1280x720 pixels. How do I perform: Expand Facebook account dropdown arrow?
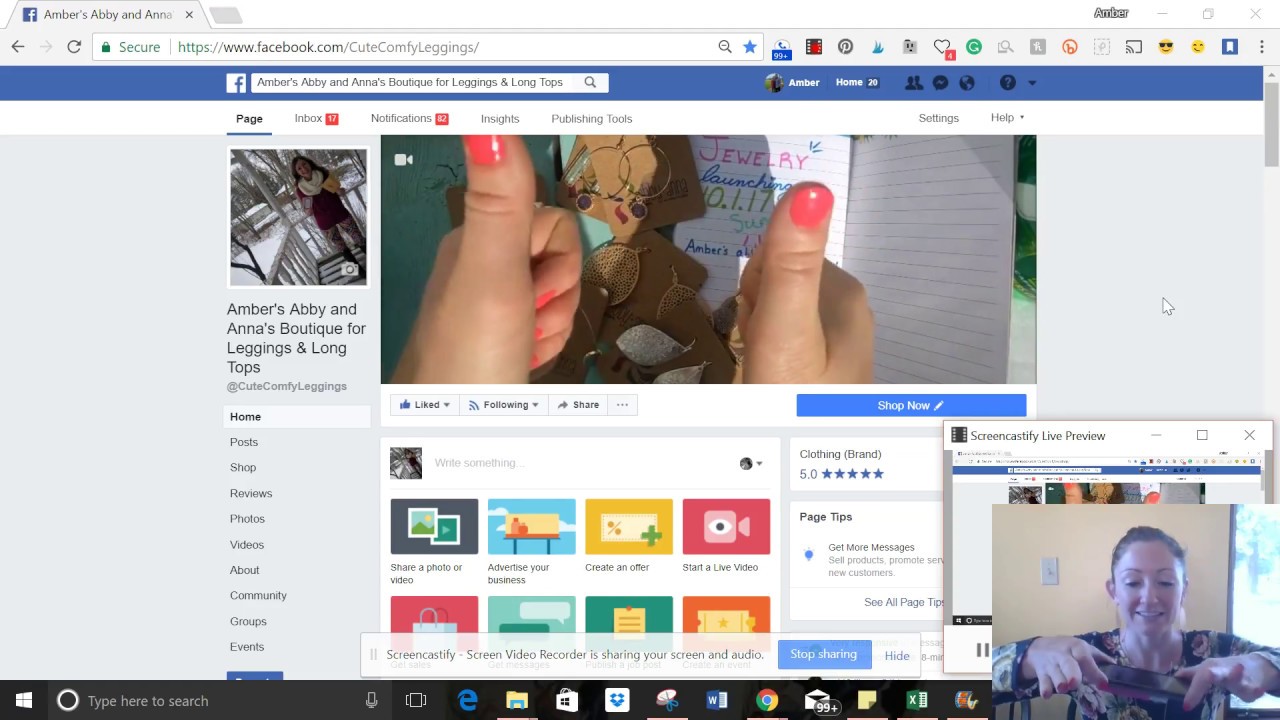1032,83
